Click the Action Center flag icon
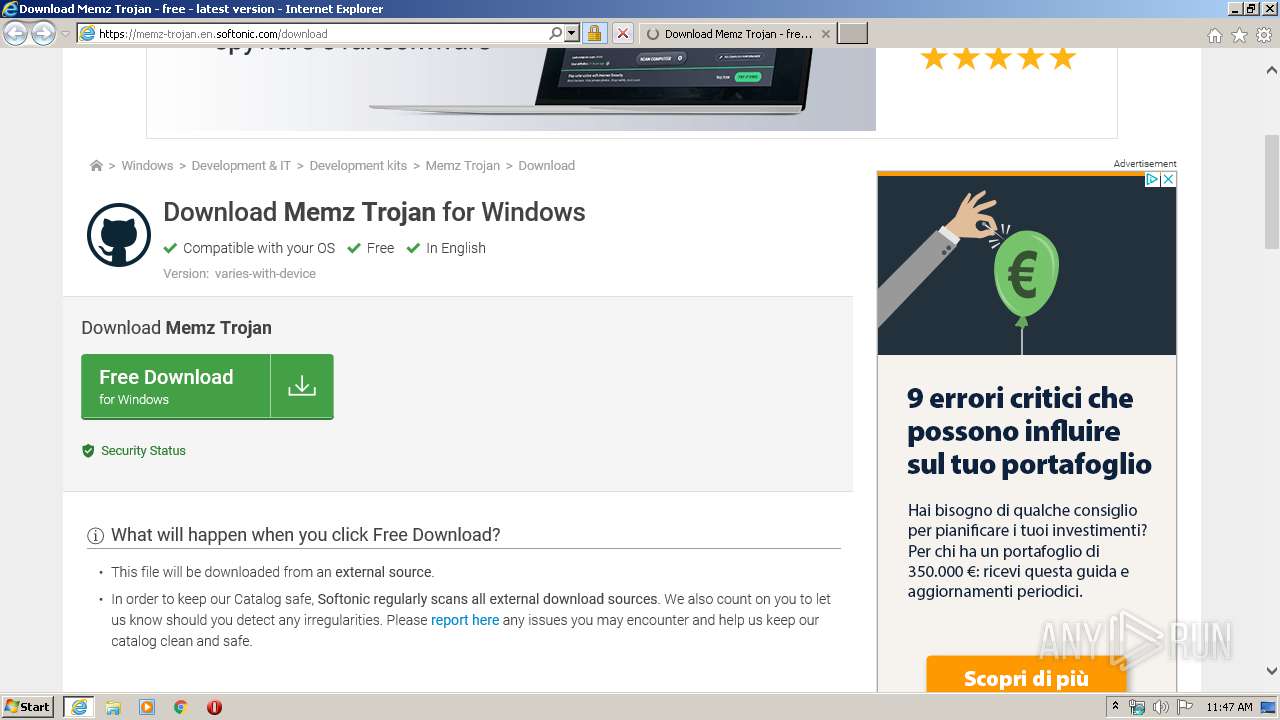Viewport: 1280px width, 720px height. (1185, 707)
